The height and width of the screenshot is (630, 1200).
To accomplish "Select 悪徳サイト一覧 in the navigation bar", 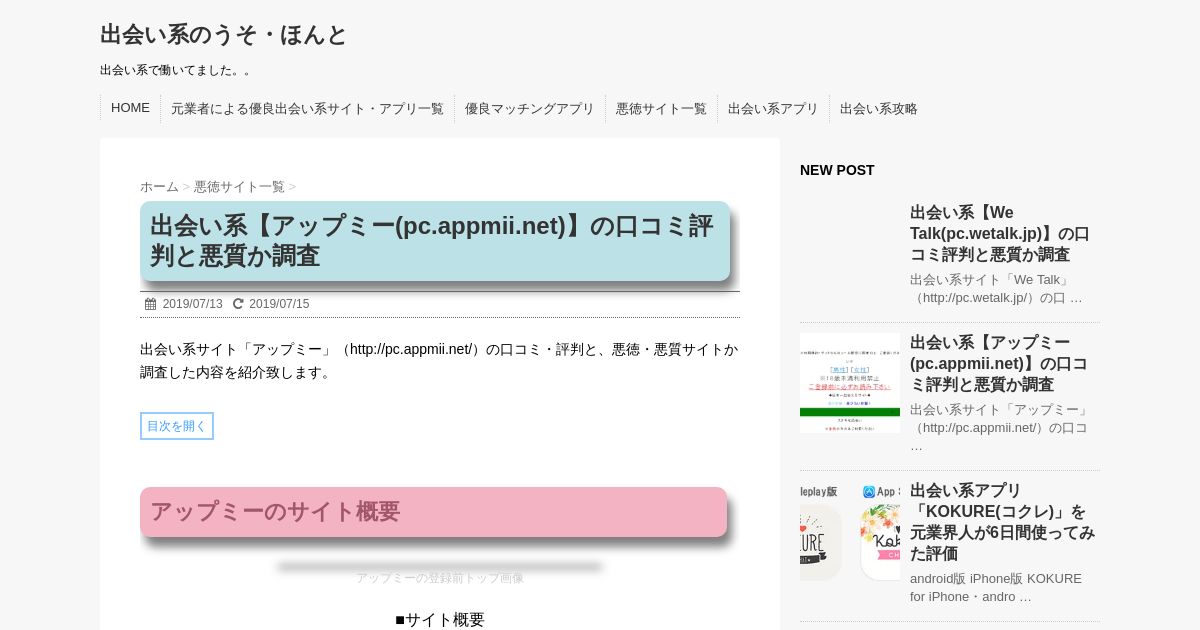I will click(661, 108).
